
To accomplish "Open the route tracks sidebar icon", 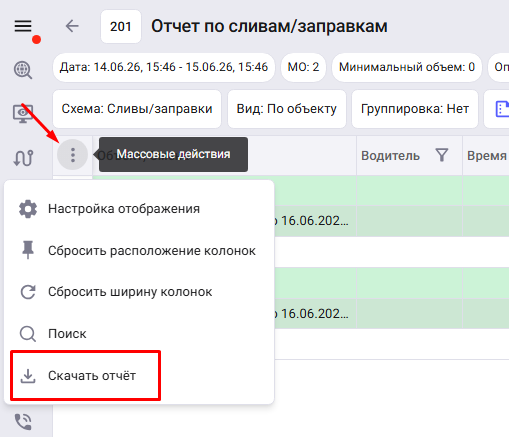I will tap(23, 158).
